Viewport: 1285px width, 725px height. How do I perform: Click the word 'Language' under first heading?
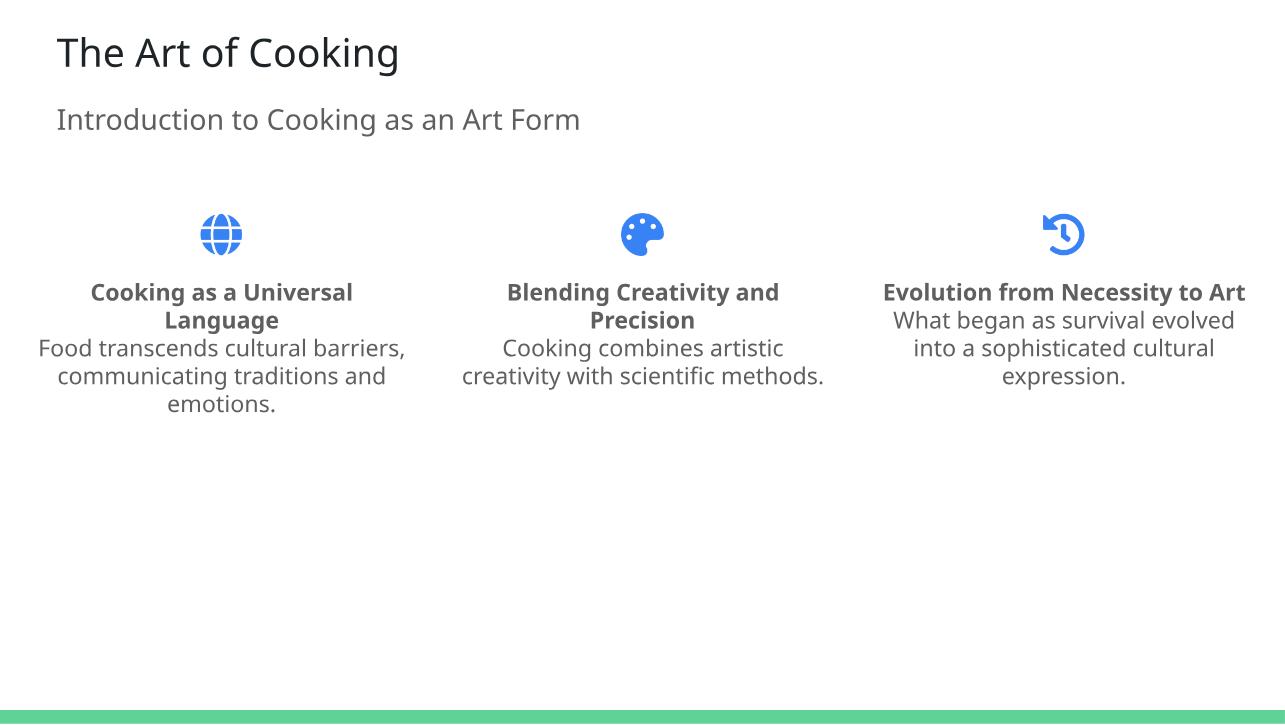pyautogui.click(x=221, y=321)
